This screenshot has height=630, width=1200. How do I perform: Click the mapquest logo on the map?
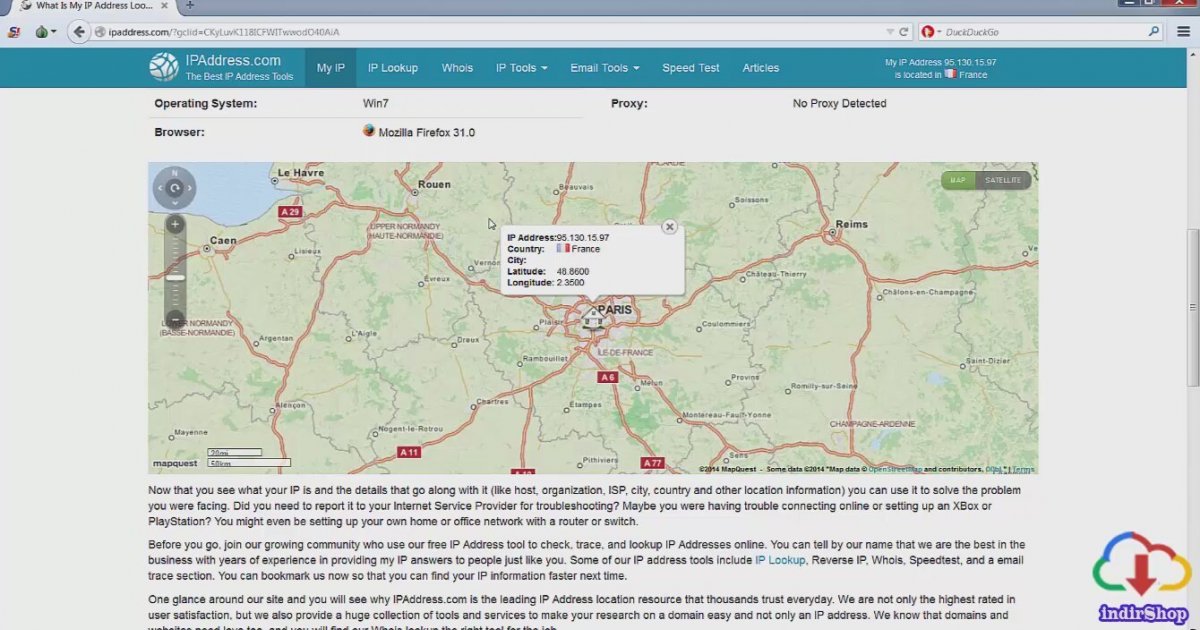coord(176,463)
